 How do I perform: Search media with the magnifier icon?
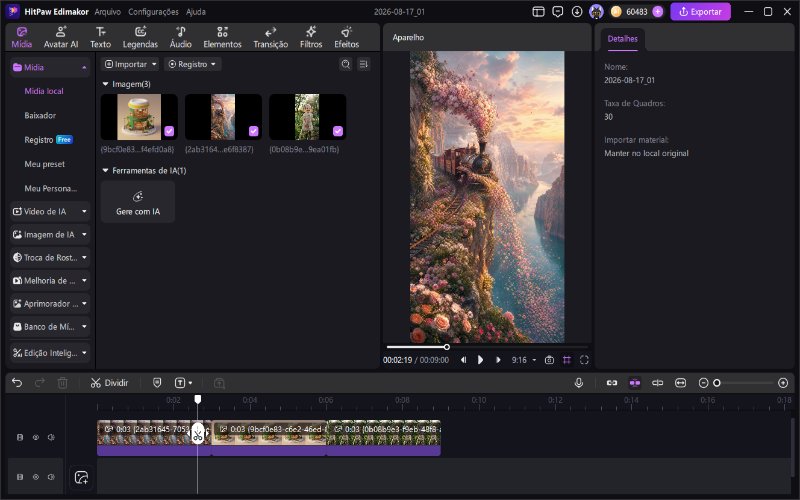(x=345, y=64)
